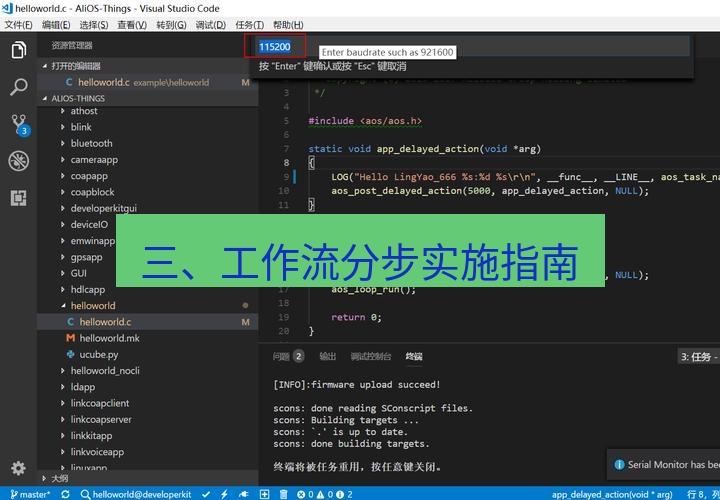Viewport: 720px width, 500px height.
Task: Open the 查看(V) menu
Action: [x=132, y=25]
